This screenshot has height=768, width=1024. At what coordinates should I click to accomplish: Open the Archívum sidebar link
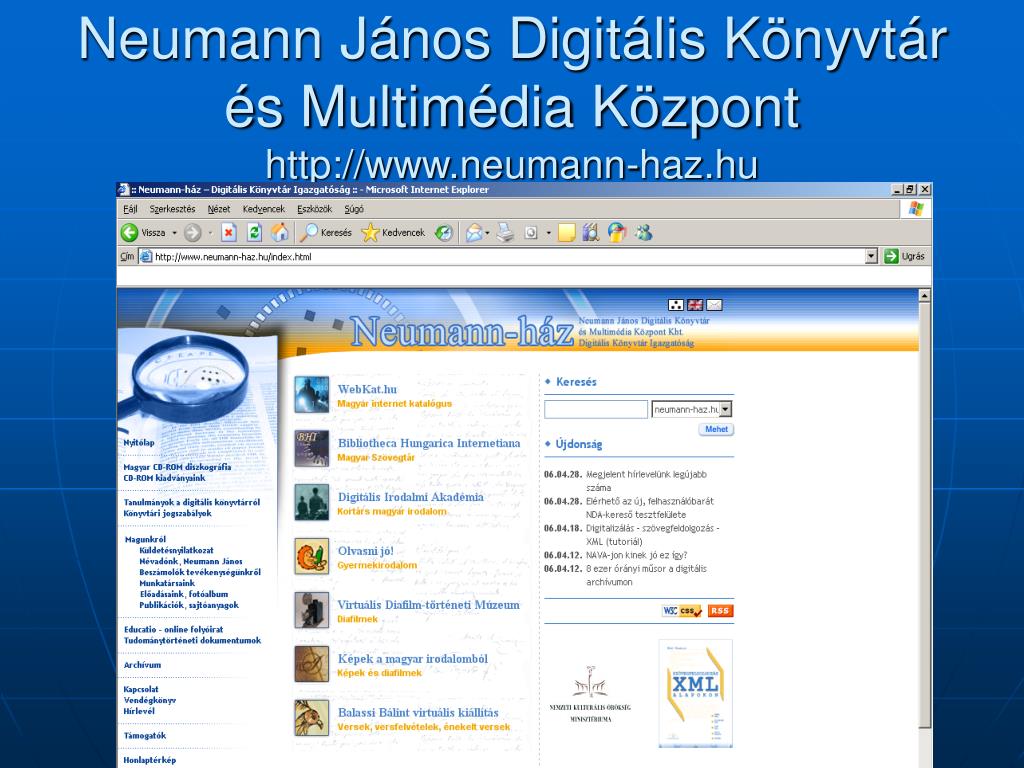pyautogui.click(x=142, y=665)
